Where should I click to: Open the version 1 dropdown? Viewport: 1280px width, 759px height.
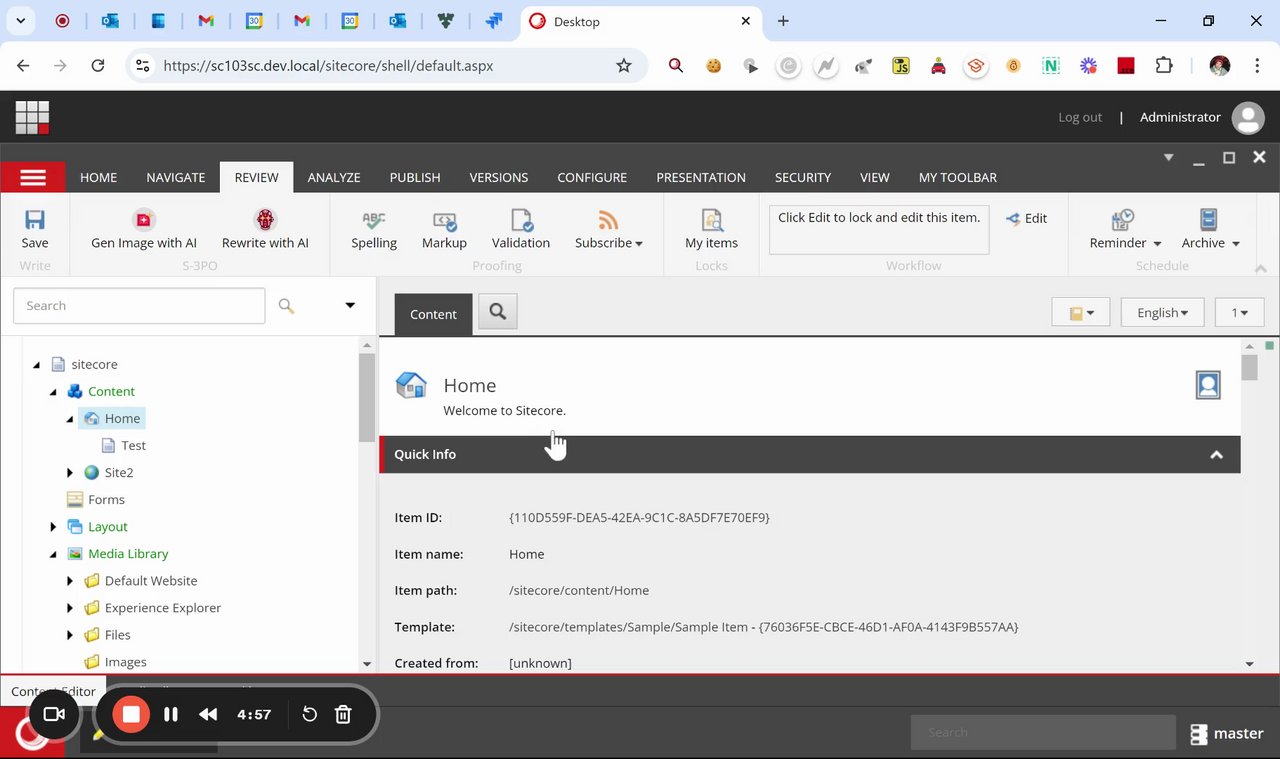point(1240,313)
